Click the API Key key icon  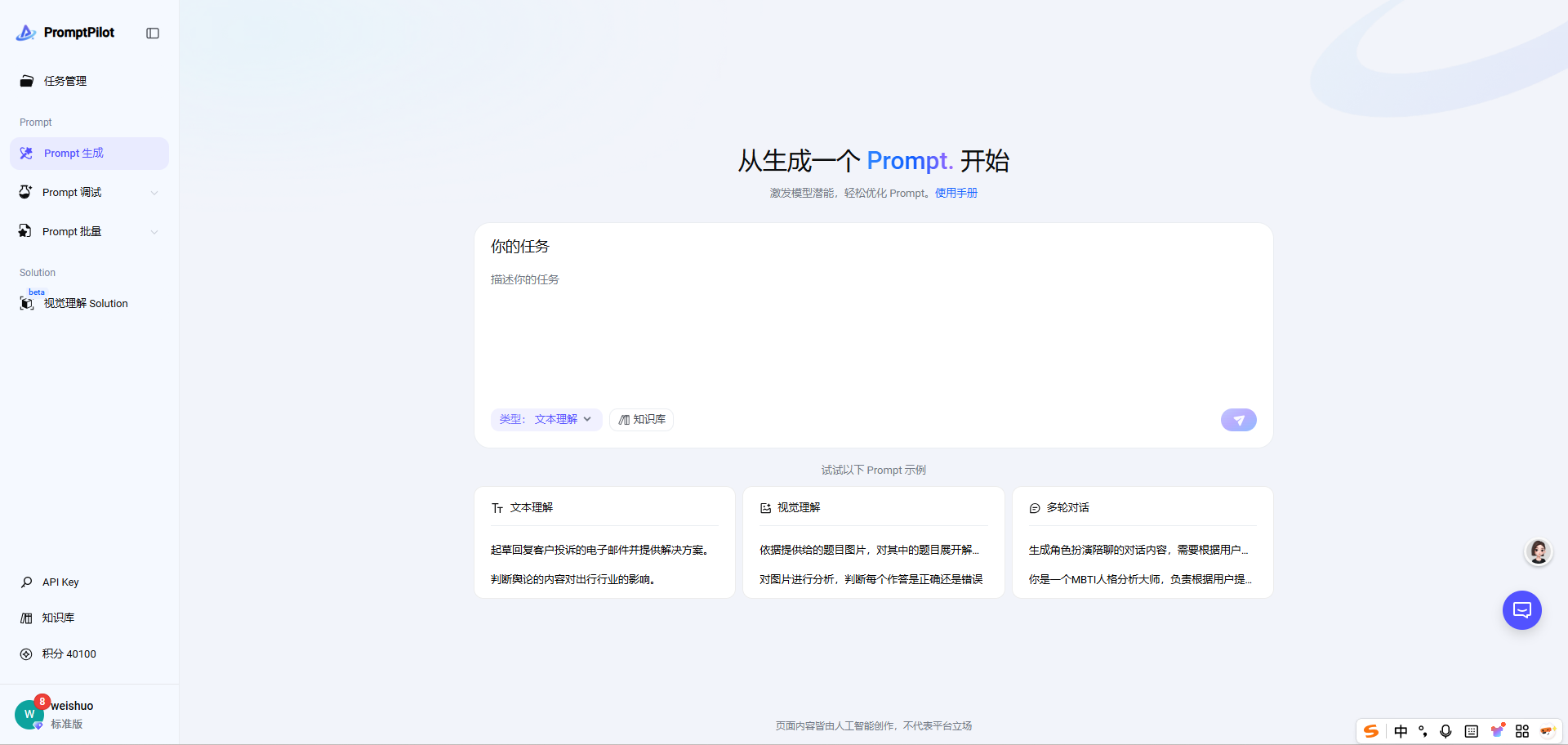click(26, 582)
